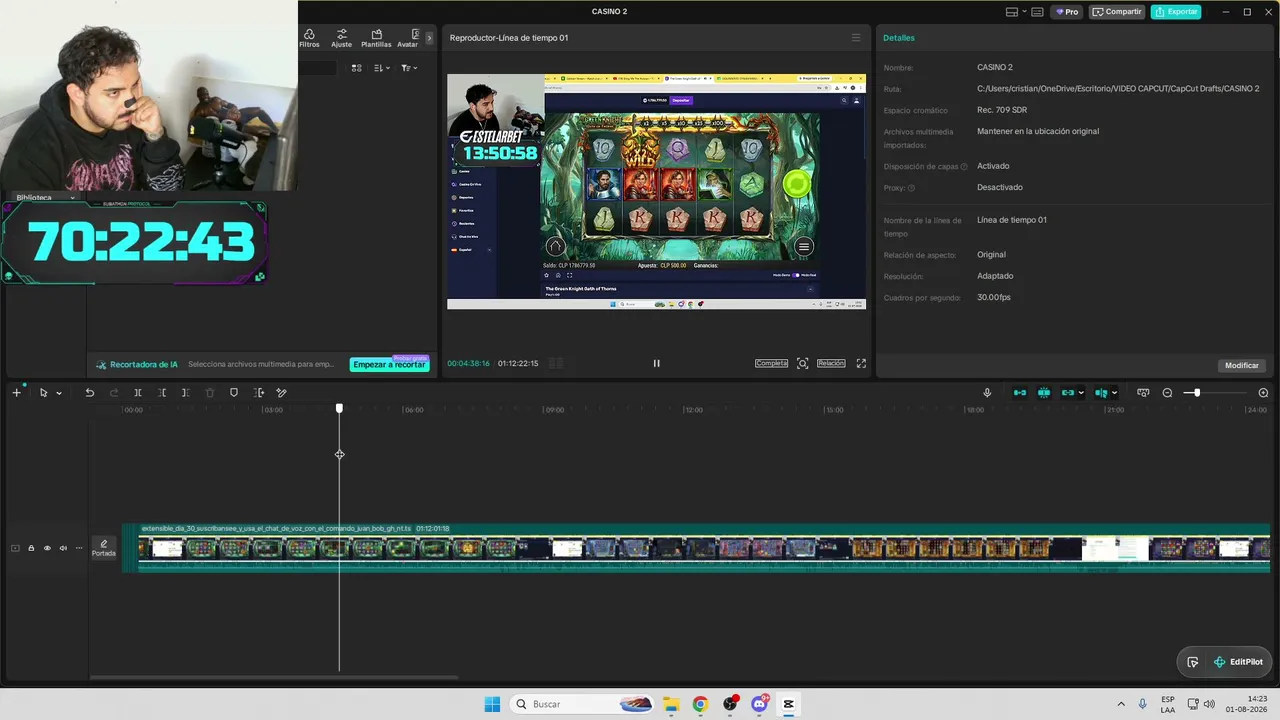
Task: Open the auto-edit magic wand tool
Action: coord(282,393)
